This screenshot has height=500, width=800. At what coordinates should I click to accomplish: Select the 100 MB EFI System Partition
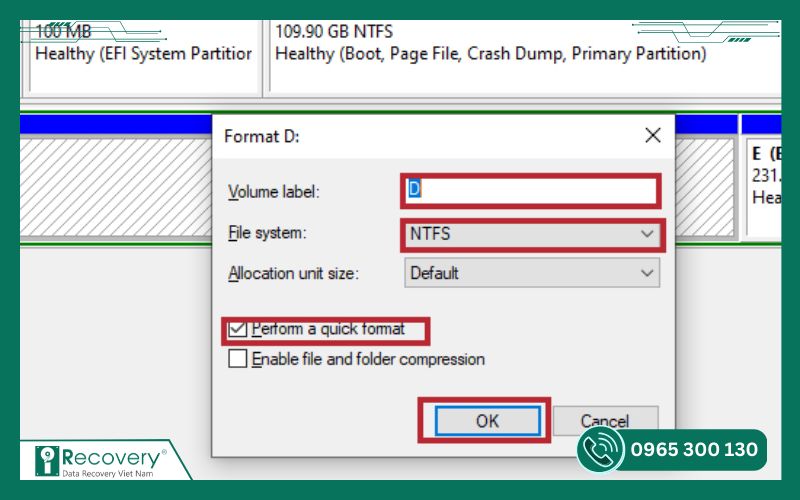(144, 57)
